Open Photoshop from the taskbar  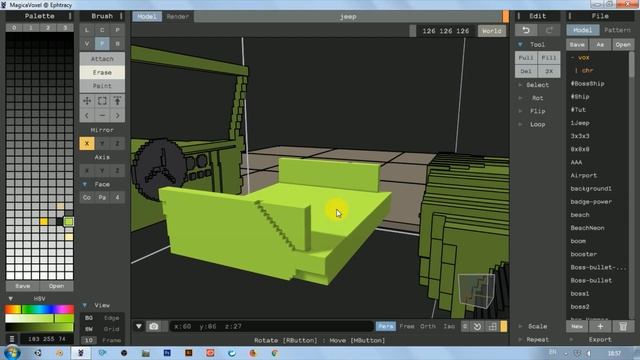pos(167,353)
